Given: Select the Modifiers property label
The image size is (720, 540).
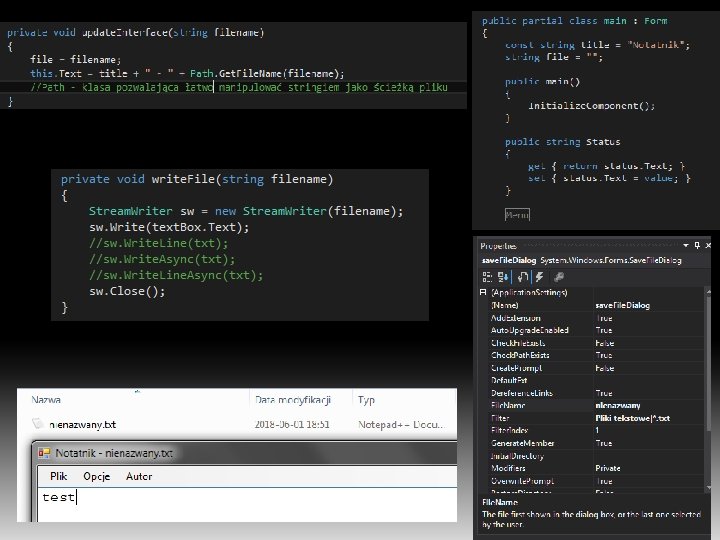Looking at the screenshot, I should tap(508, 468).
